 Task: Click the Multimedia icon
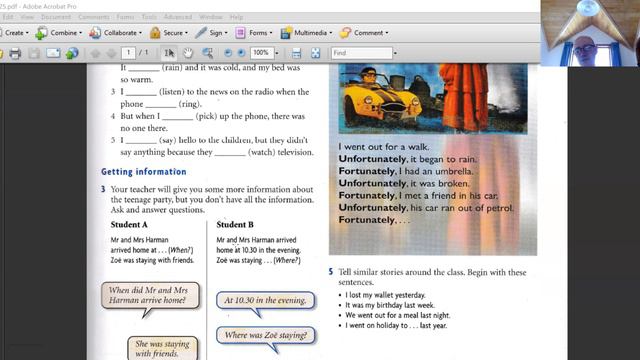coord(286,33)
